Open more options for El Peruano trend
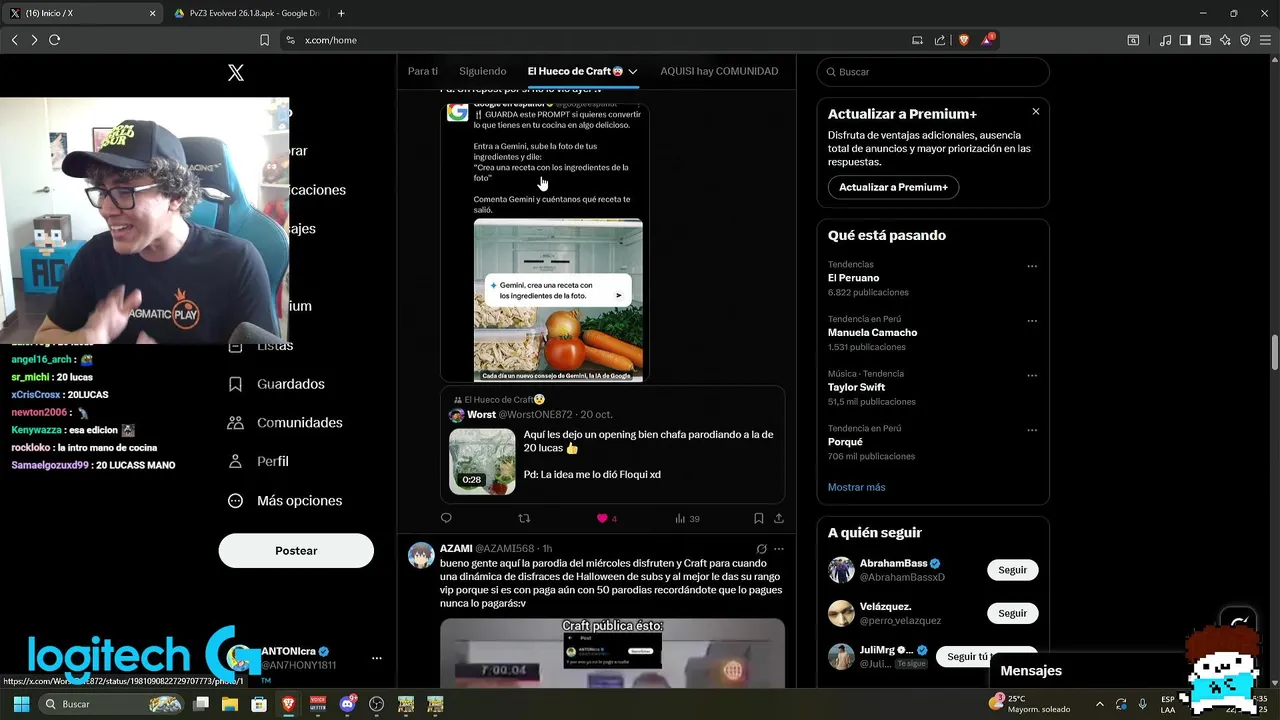The width and height of the screenshot is (1280, 720). 1032,266
